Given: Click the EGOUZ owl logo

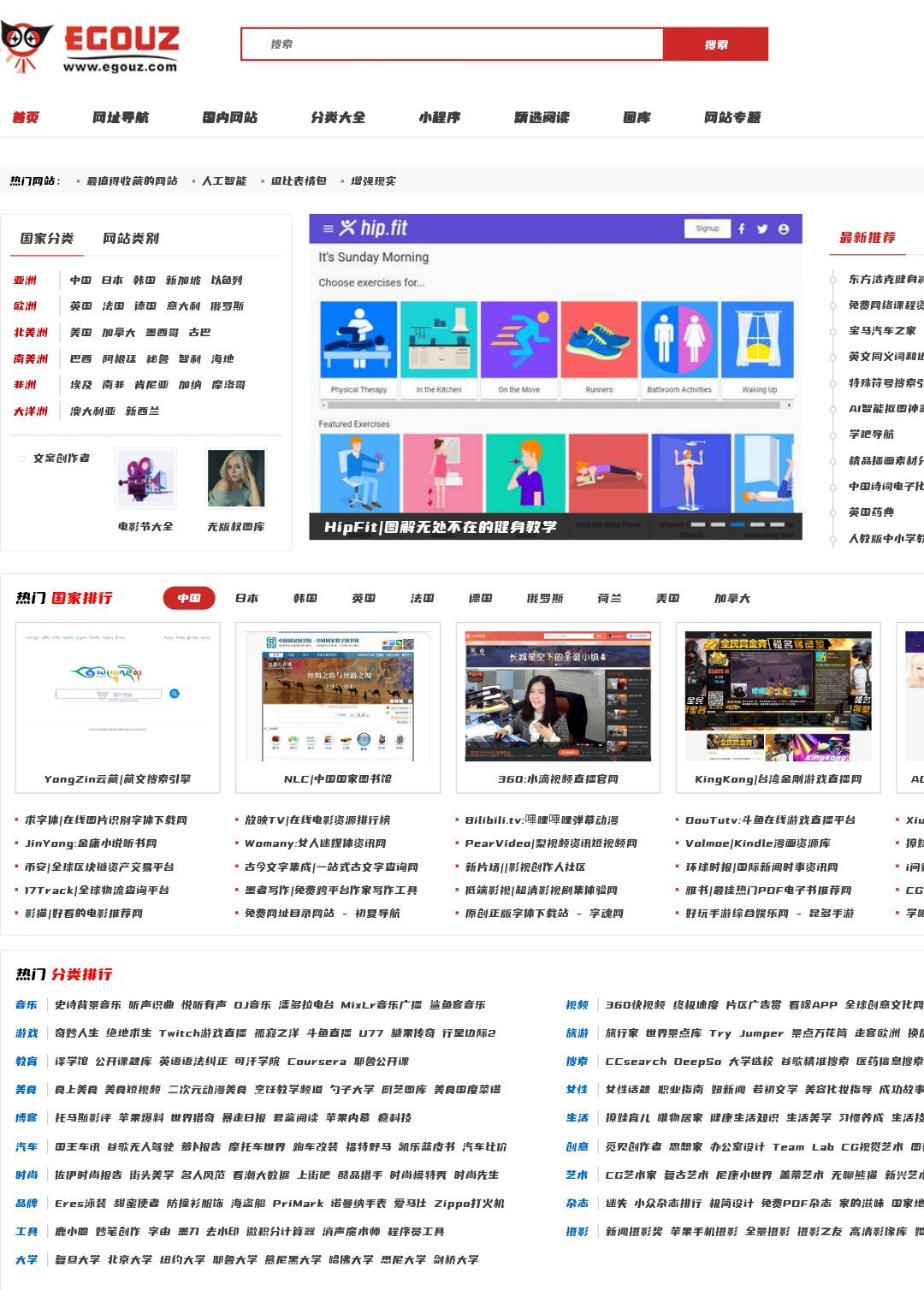Looking at the screenshot, I should coord(90,48).
